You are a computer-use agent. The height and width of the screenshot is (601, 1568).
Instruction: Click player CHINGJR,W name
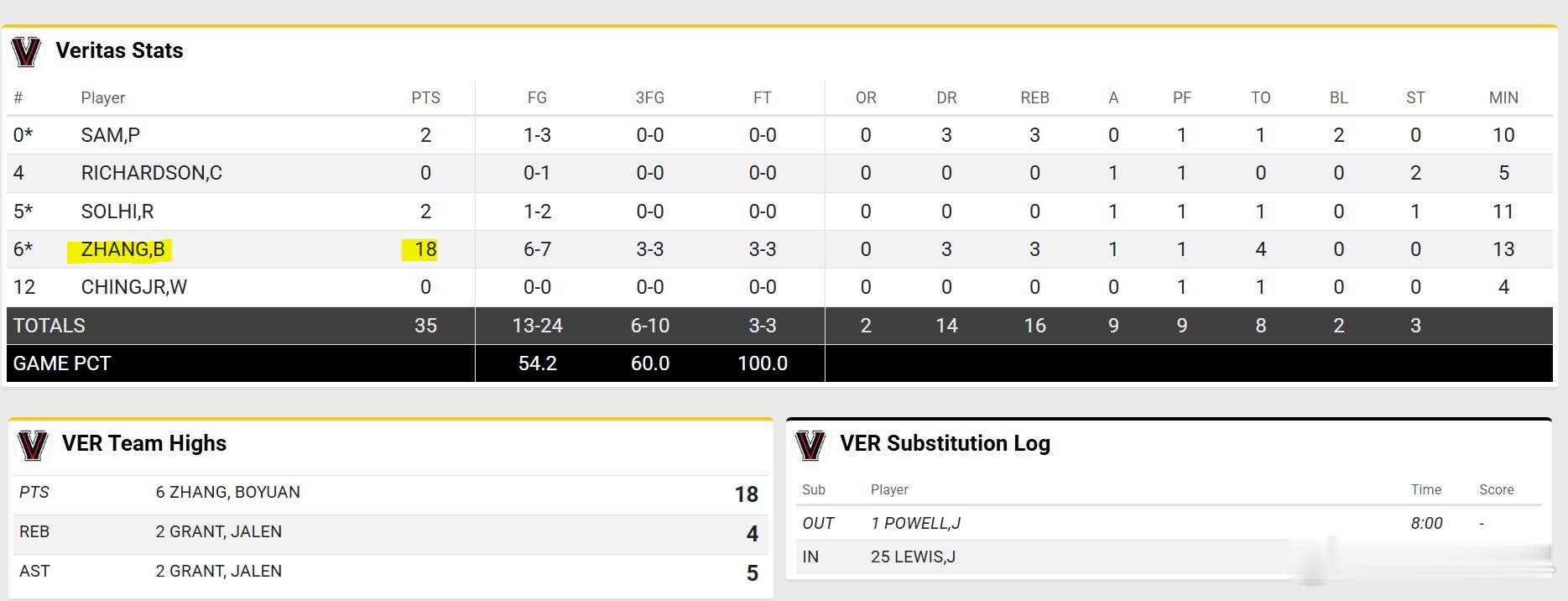point(133,288)
